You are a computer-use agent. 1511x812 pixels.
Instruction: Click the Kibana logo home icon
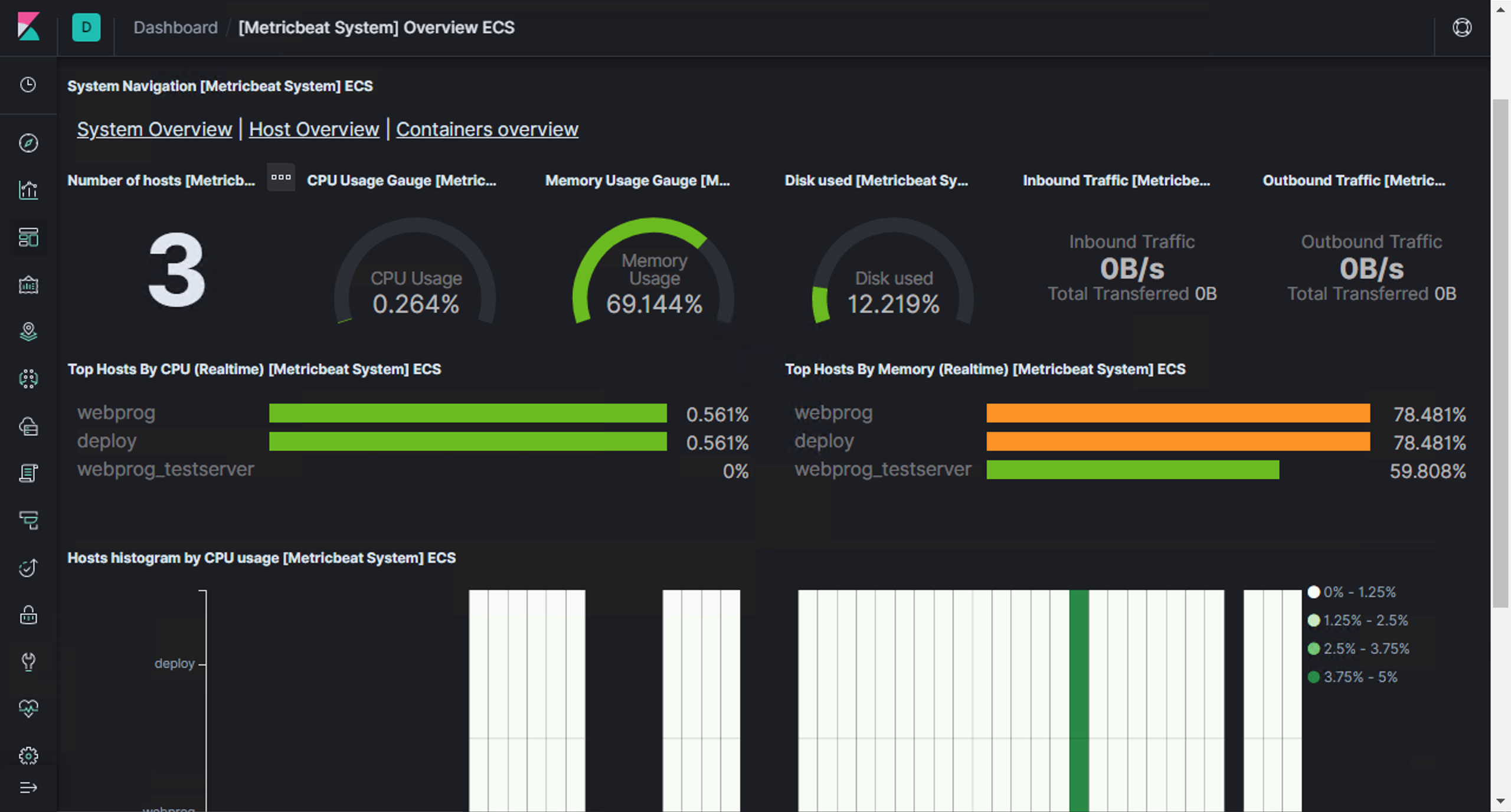(x=28, y=27)
